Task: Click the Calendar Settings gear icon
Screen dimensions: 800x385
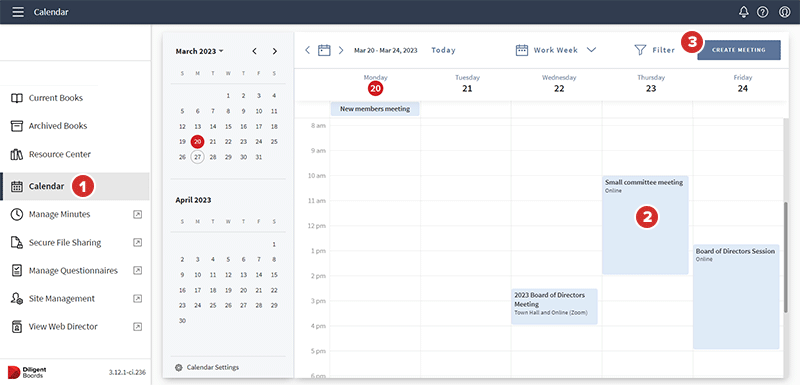Action: (179, 367)
